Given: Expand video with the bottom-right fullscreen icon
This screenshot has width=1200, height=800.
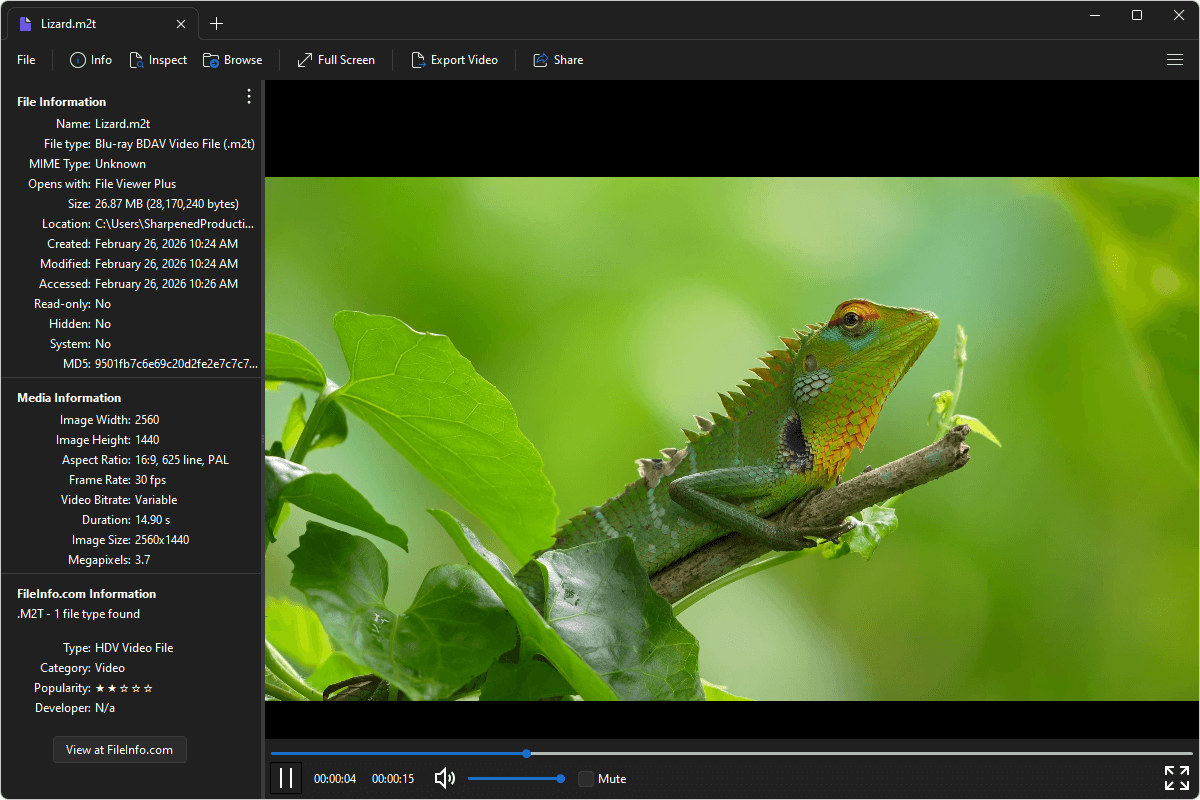Looking at the screenshot, I should tap(1176, 778).
